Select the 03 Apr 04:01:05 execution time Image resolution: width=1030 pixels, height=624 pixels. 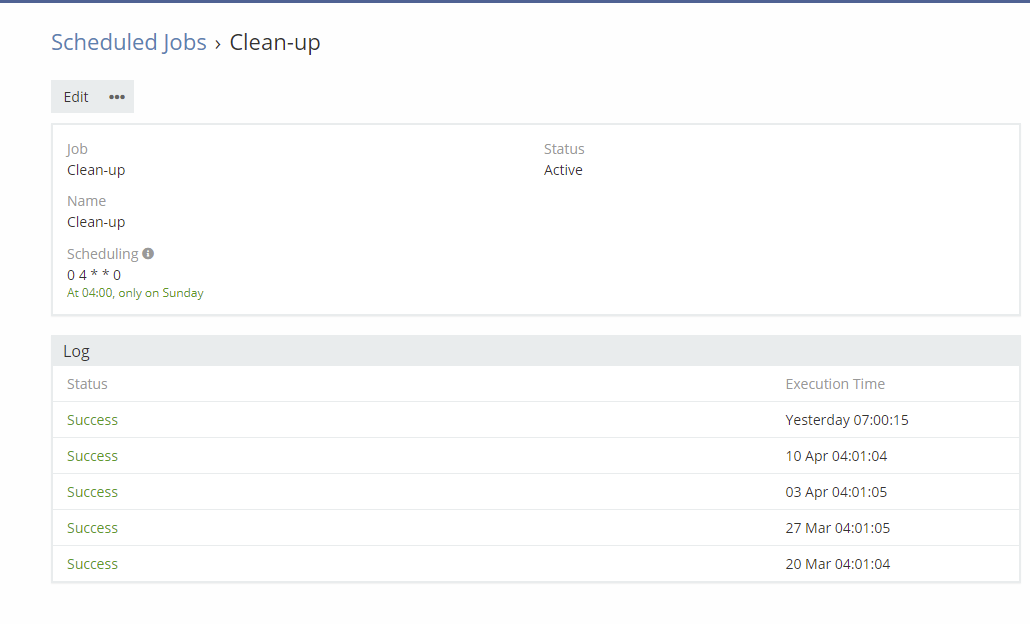tap(836, 492)
